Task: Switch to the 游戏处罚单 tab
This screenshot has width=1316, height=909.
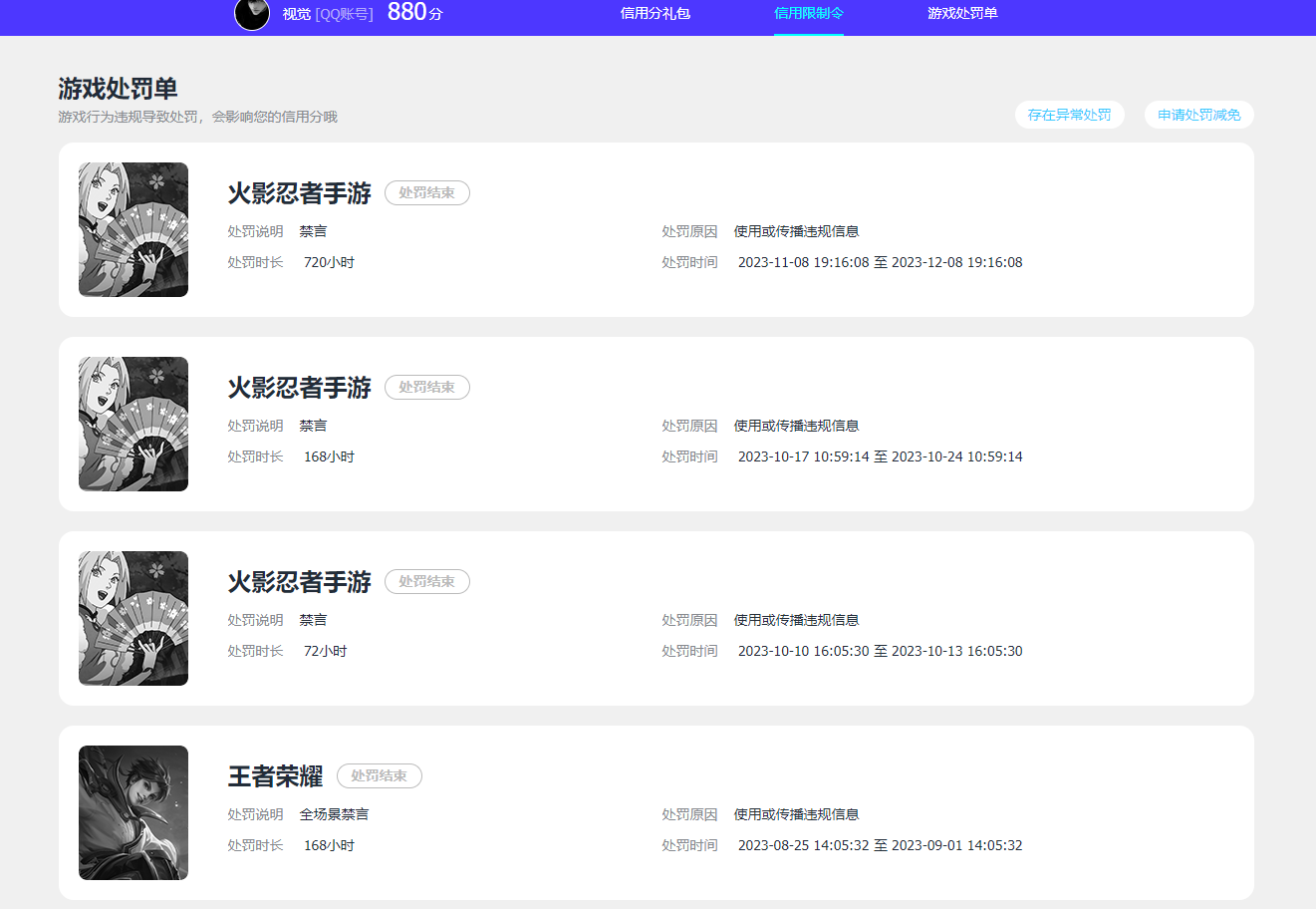Action: [x=963, y=14]
